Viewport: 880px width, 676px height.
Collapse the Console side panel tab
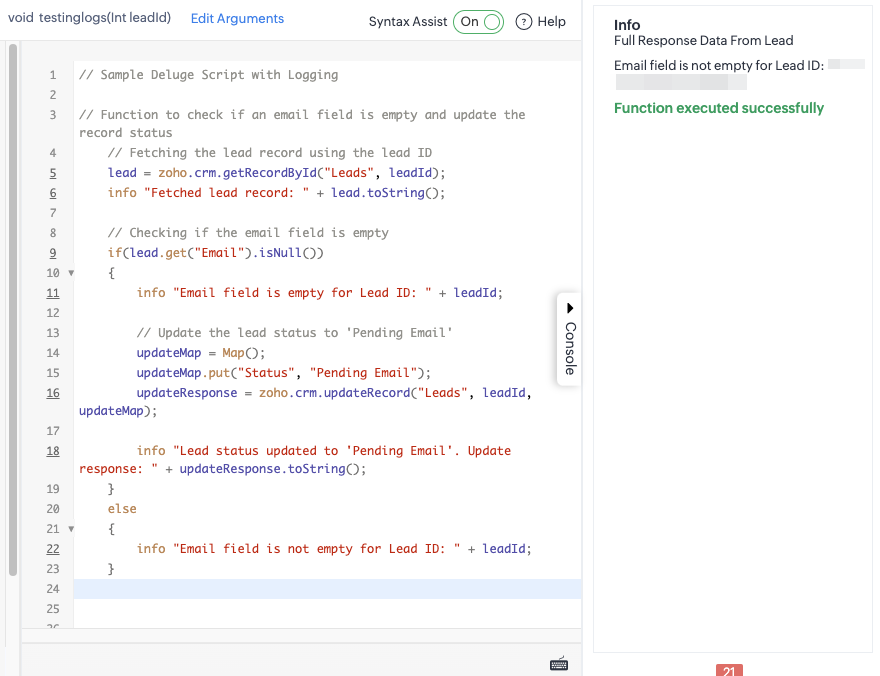[x=570, y=339]
